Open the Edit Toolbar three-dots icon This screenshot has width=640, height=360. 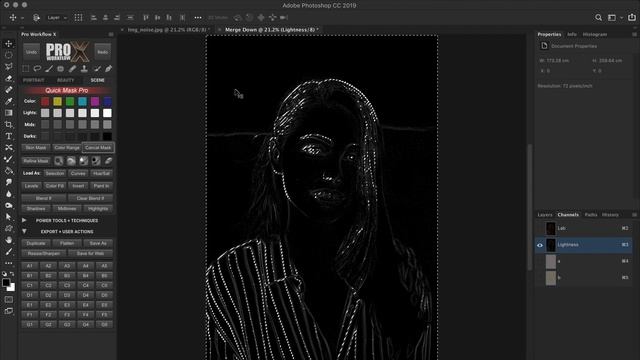coord(9,263)
